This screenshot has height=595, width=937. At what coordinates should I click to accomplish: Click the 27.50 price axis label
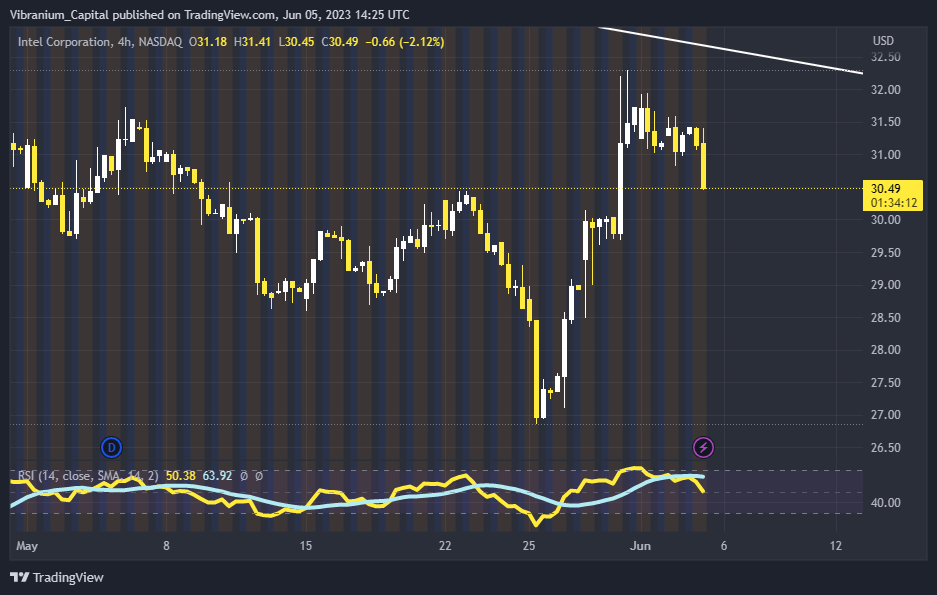(886, 383)
